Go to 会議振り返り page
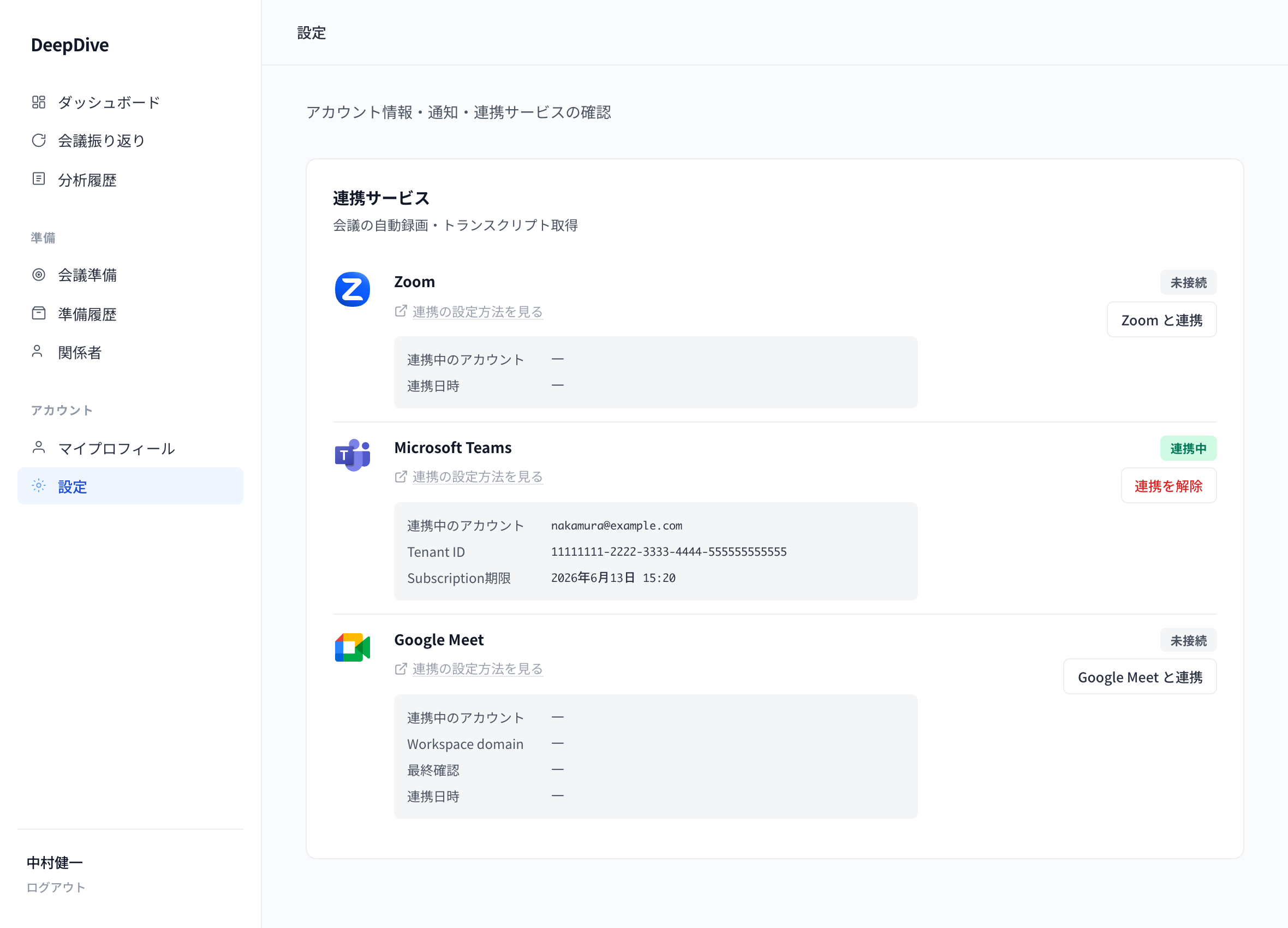1288x928 pixels. [130, 140]
